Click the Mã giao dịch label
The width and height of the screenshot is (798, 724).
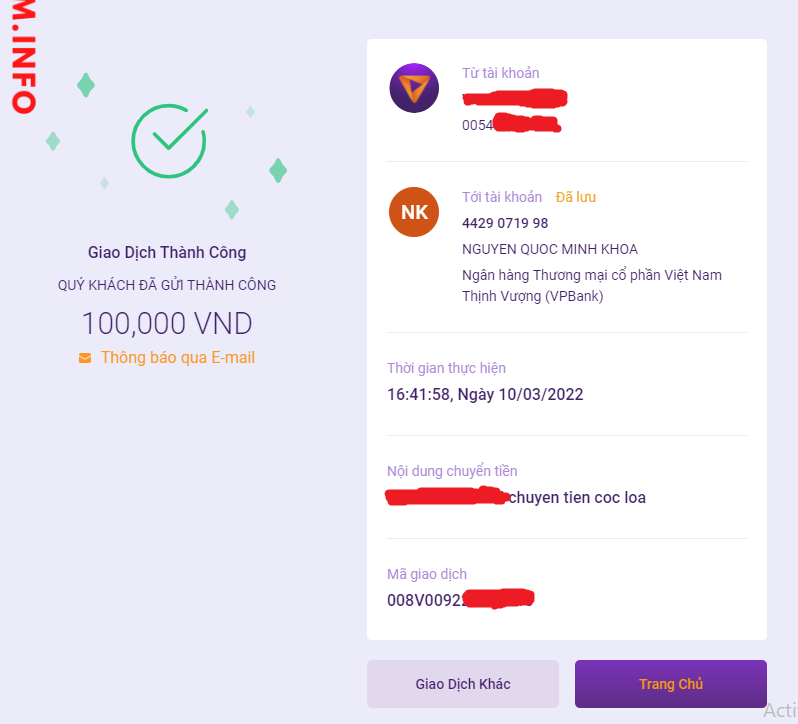[x=427, y=574]
